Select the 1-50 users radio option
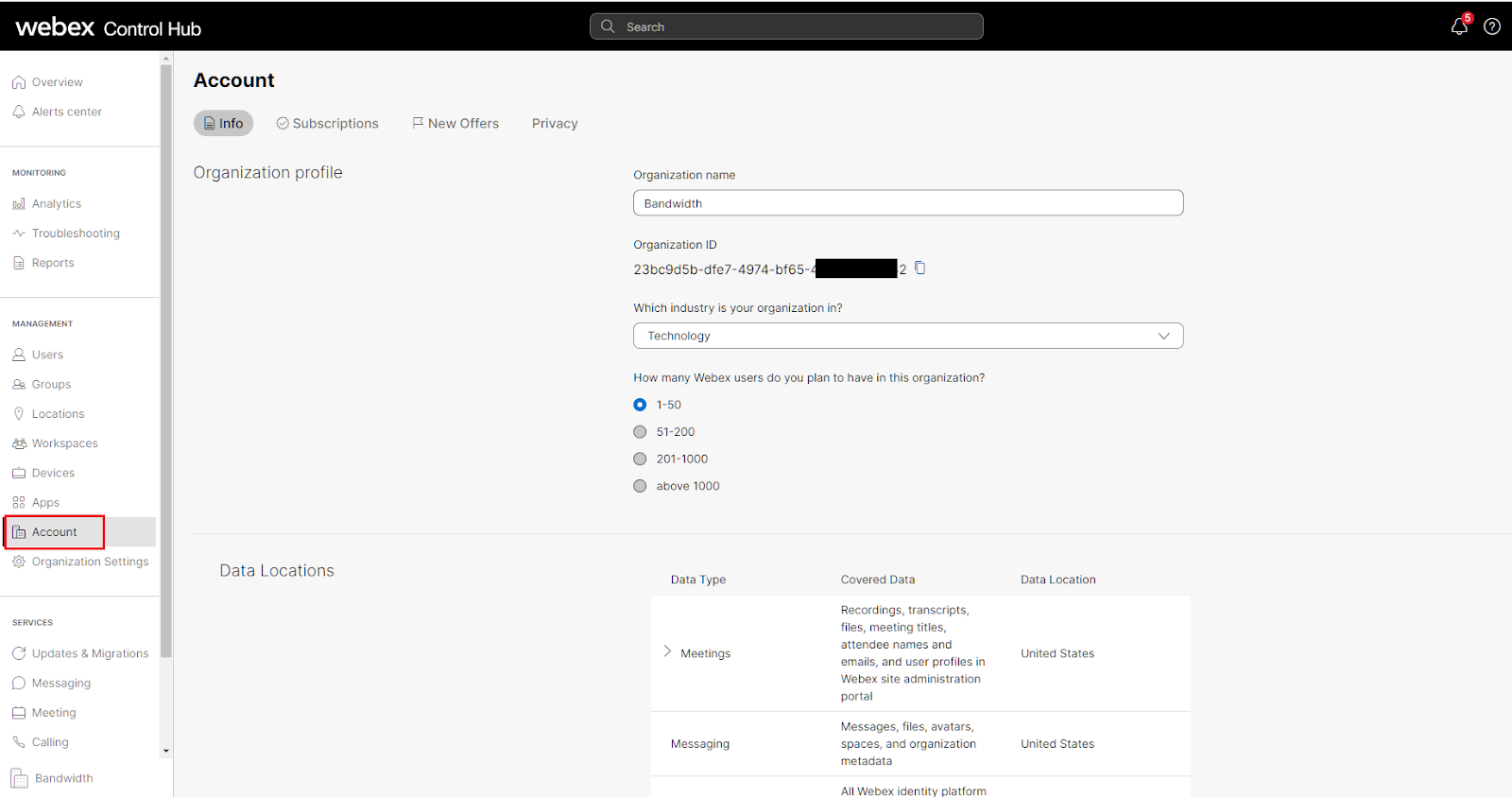Viewport: 1512px width, 797px height. coord(640,405)
